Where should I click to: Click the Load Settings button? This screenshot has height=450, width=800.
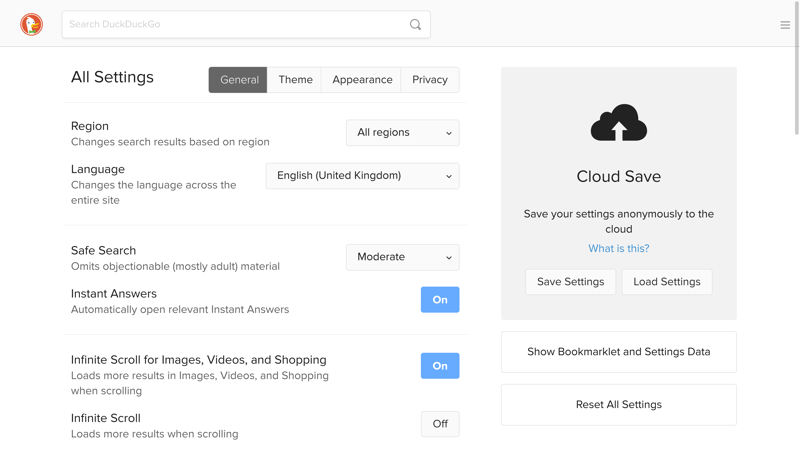pyautogui.click(x=667, y=282)
